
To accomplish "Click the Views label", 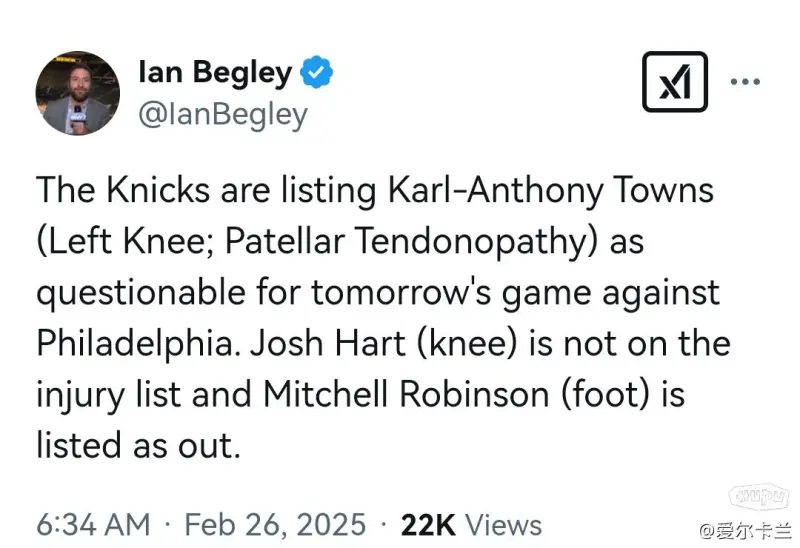I will [x=503, y=524].
